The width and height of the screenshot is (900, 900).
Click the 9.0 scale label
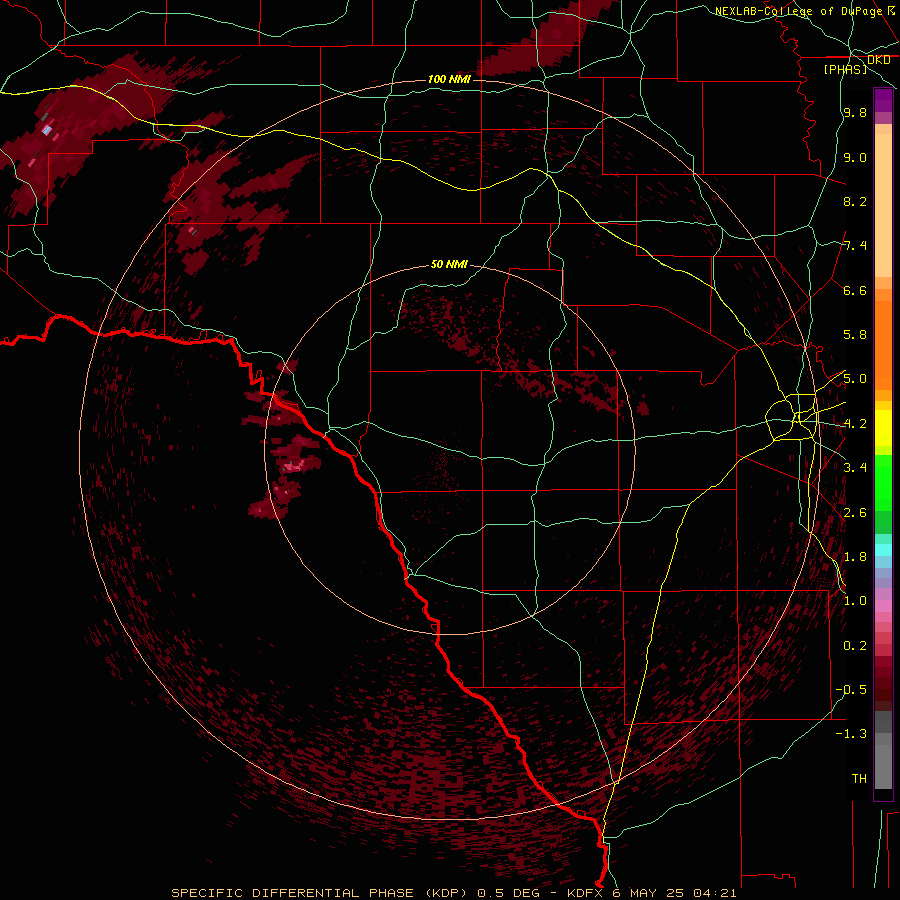[x=855, y=157]
